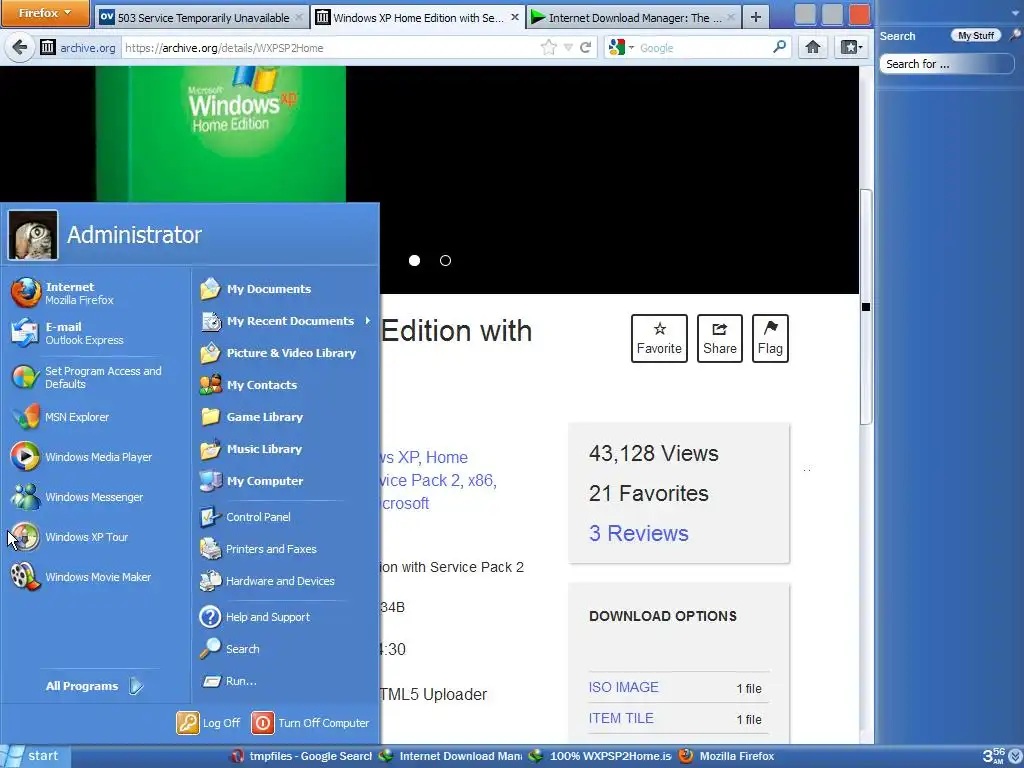
Task: Switch to tmpfiles - Google Search taskbar item
Action: (x=302, y=756)
